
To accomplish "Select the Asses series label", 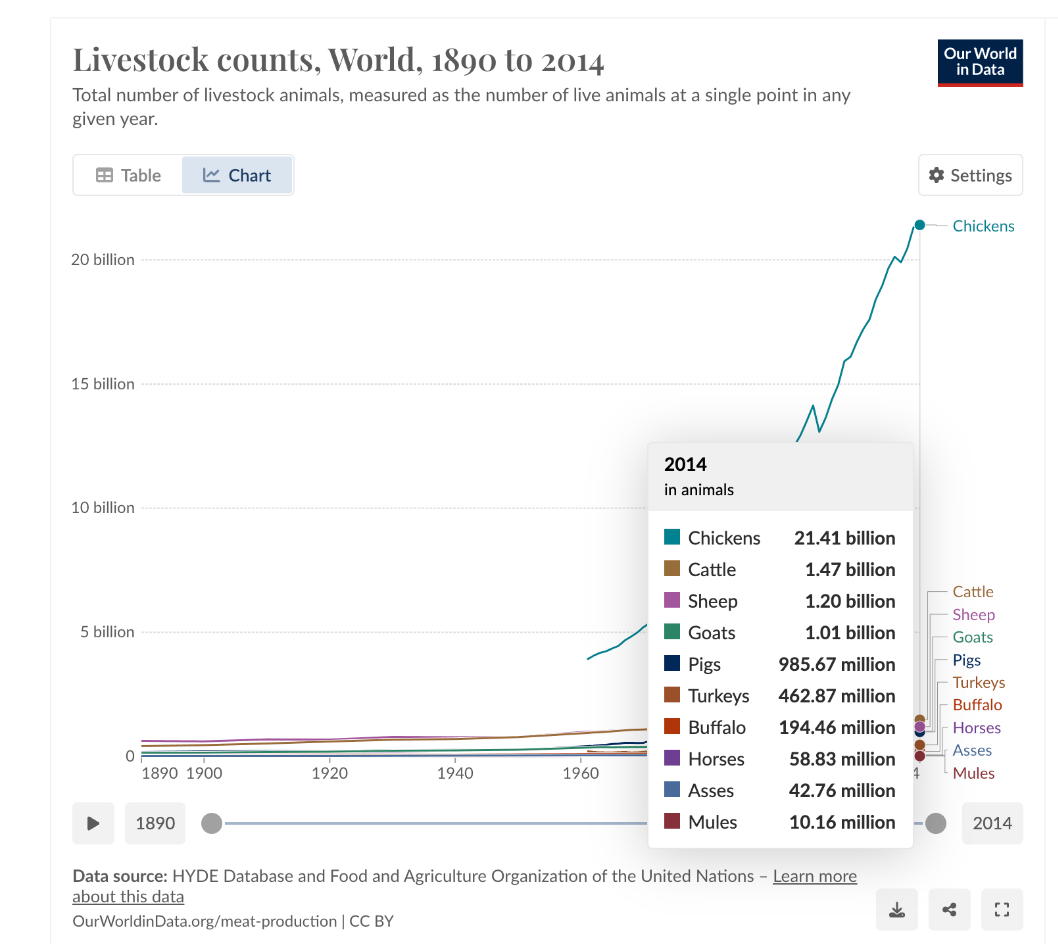I will pyautogui.click(x=972, y=750).
